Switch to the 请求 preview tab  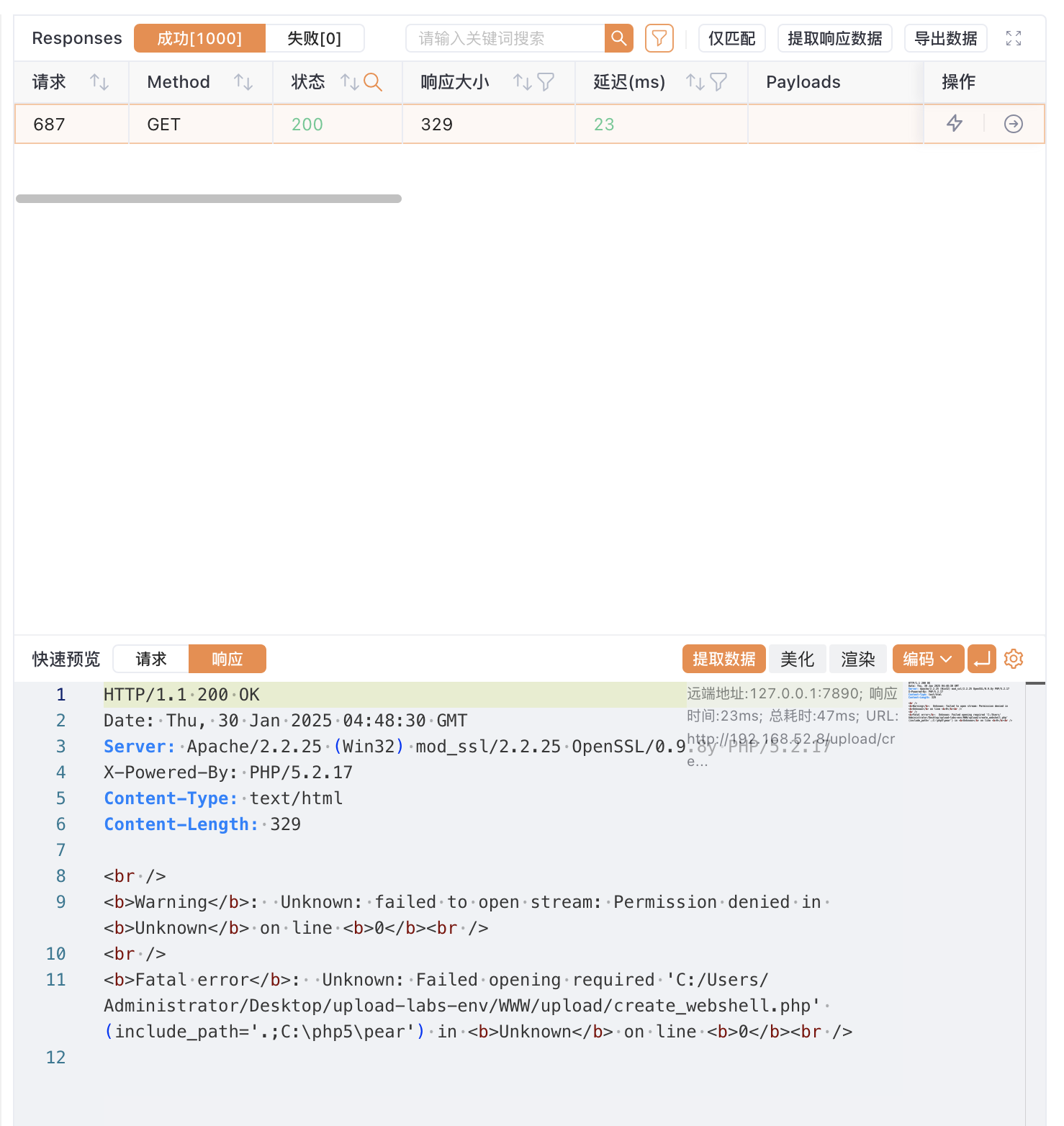point(151,659)
